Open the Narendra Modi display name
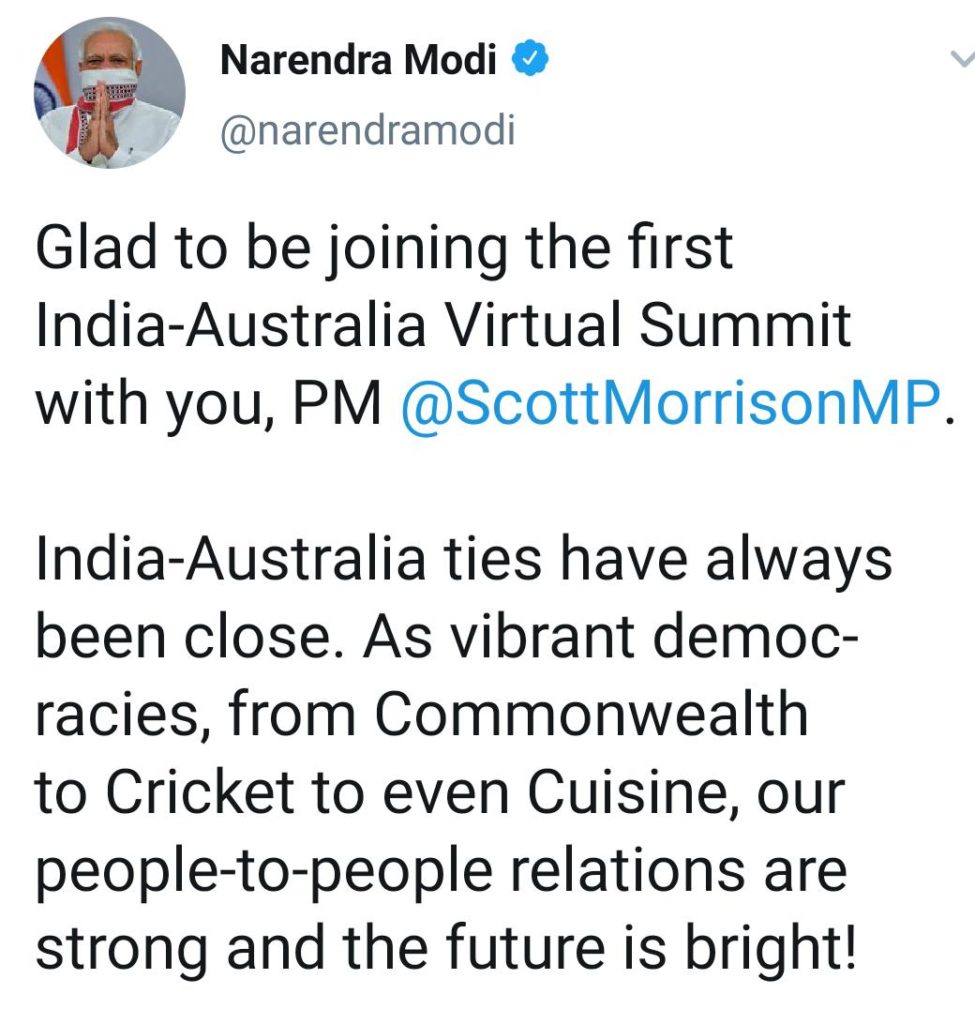This screenshot has height=1024, width=975. [358, 62]
